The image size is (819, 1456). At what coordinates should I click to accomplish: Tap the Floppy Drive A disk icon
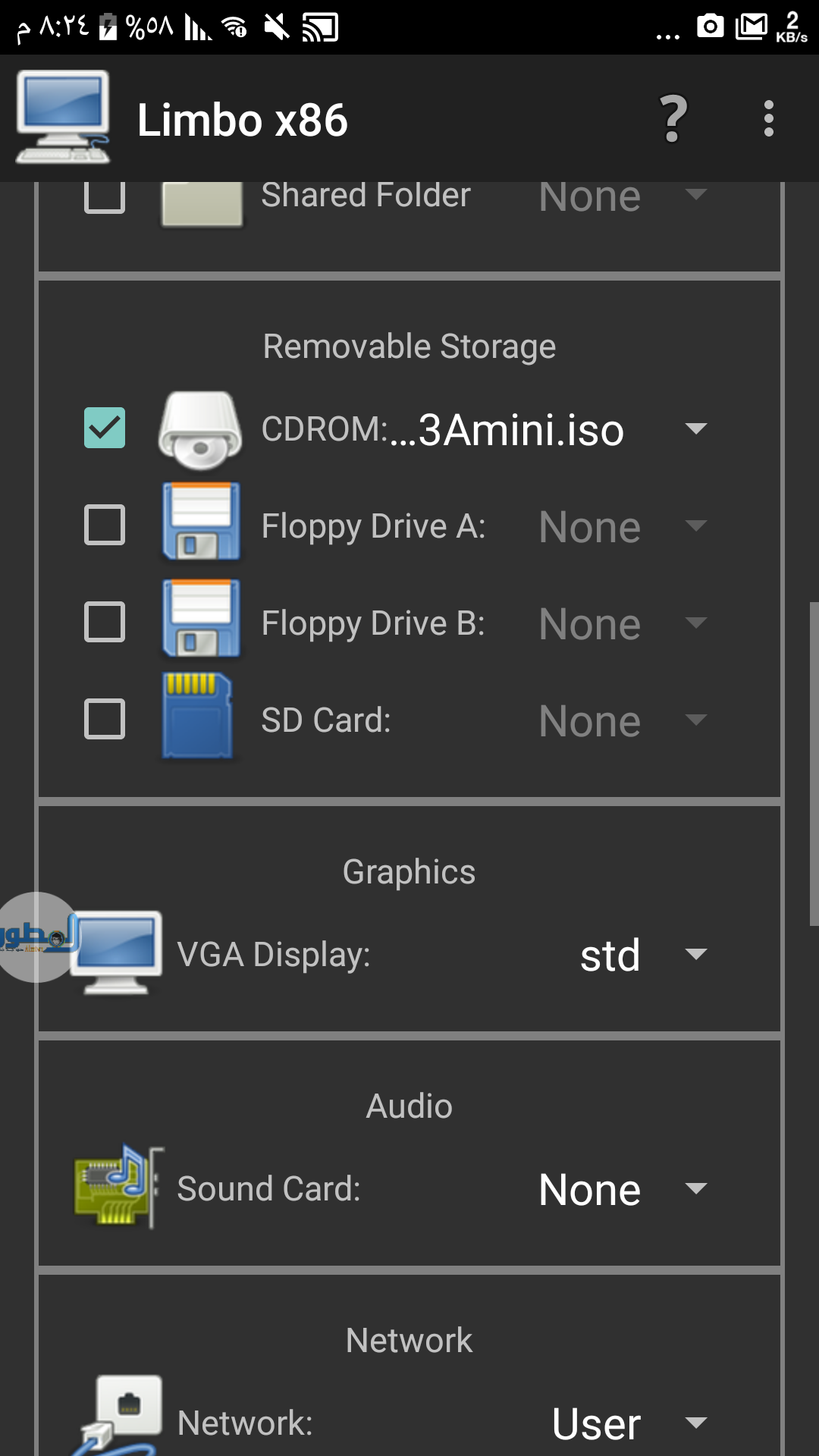pos(201,522)
